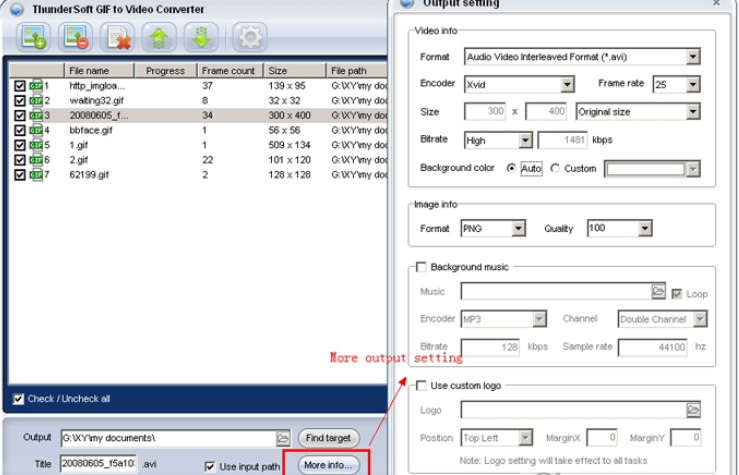Toggle the music Loop checkbox
This screenshot has height=475, width=739.
[x=677, y=294]
